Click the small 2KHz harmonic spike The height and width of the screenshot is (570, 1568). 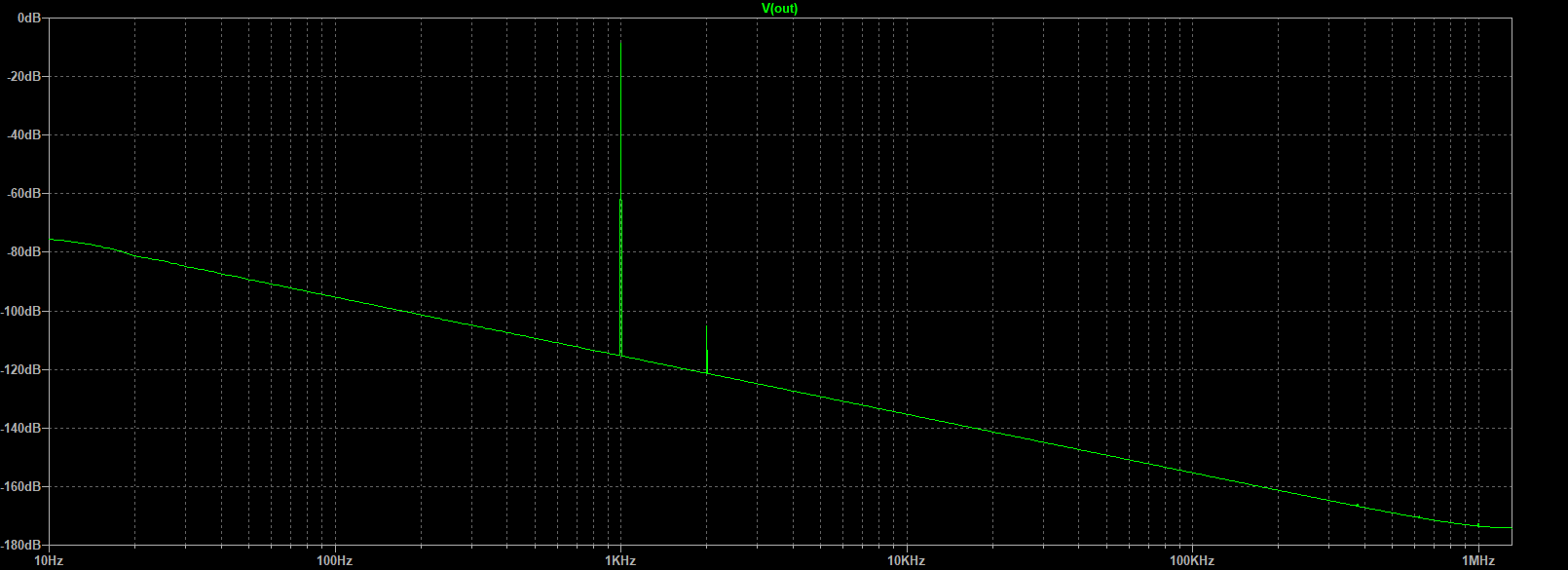(x=707, y=351)
